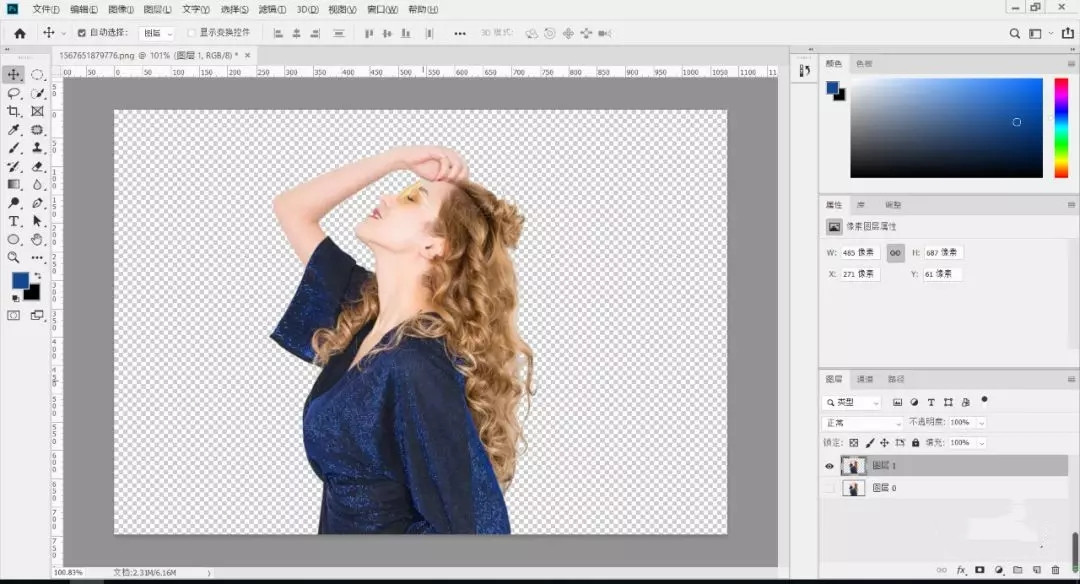Screen dimensions: 1080x584
Task: Select the Zoom magnifier tool
Action: [x=14, y=258]
